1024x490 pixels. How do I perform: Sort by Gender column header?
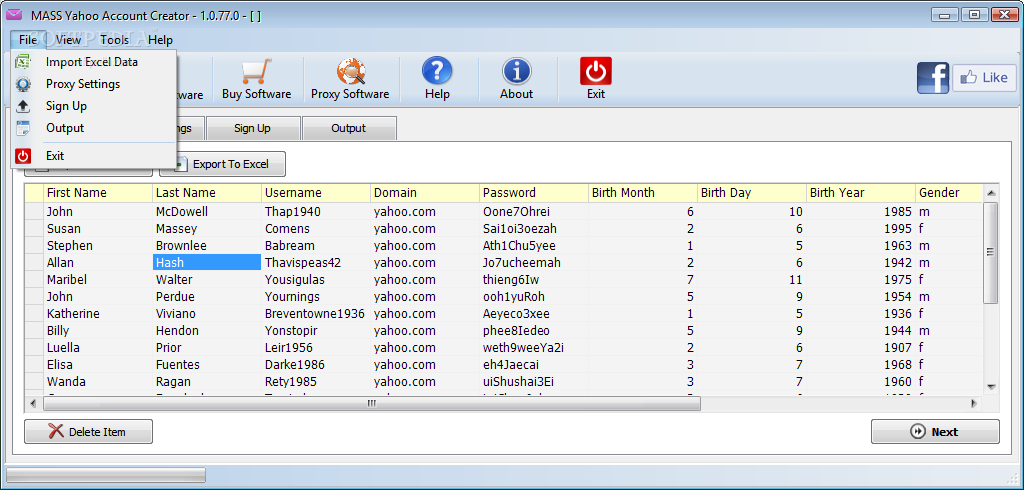948,193
